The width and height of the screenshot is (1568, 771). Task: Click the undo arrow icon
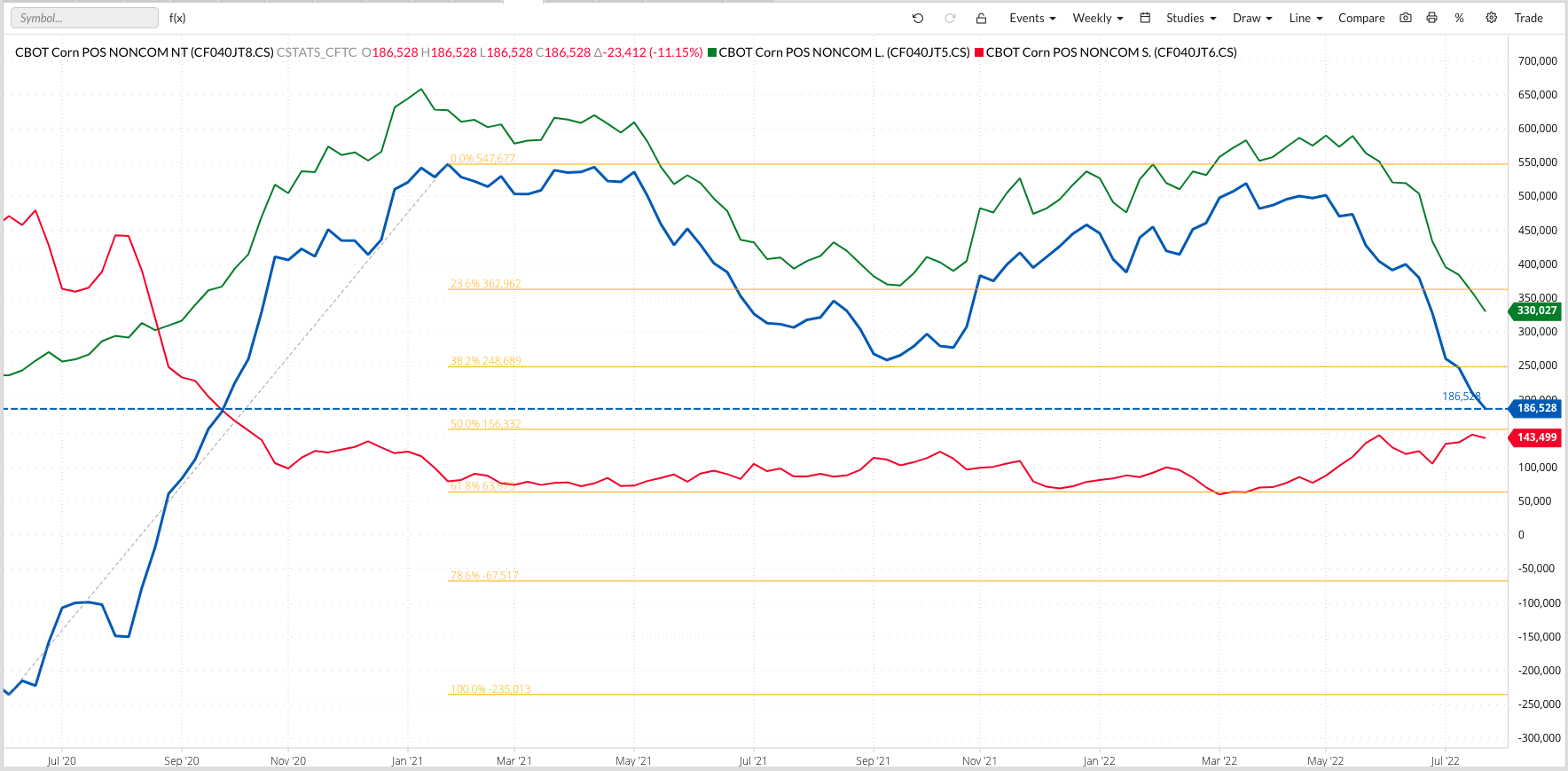pyautogui.click(x=918, y=18)
